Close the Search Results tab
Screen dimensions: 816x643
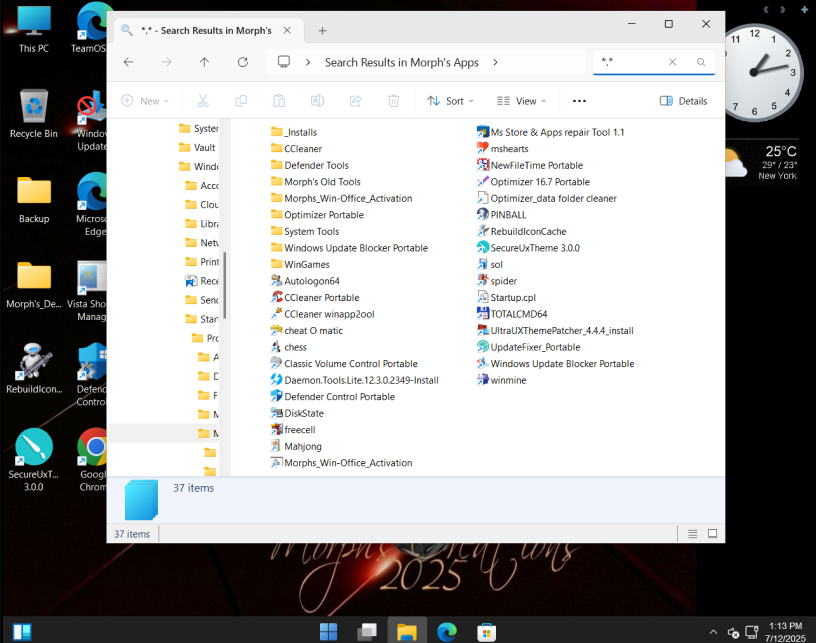point(287,31)
